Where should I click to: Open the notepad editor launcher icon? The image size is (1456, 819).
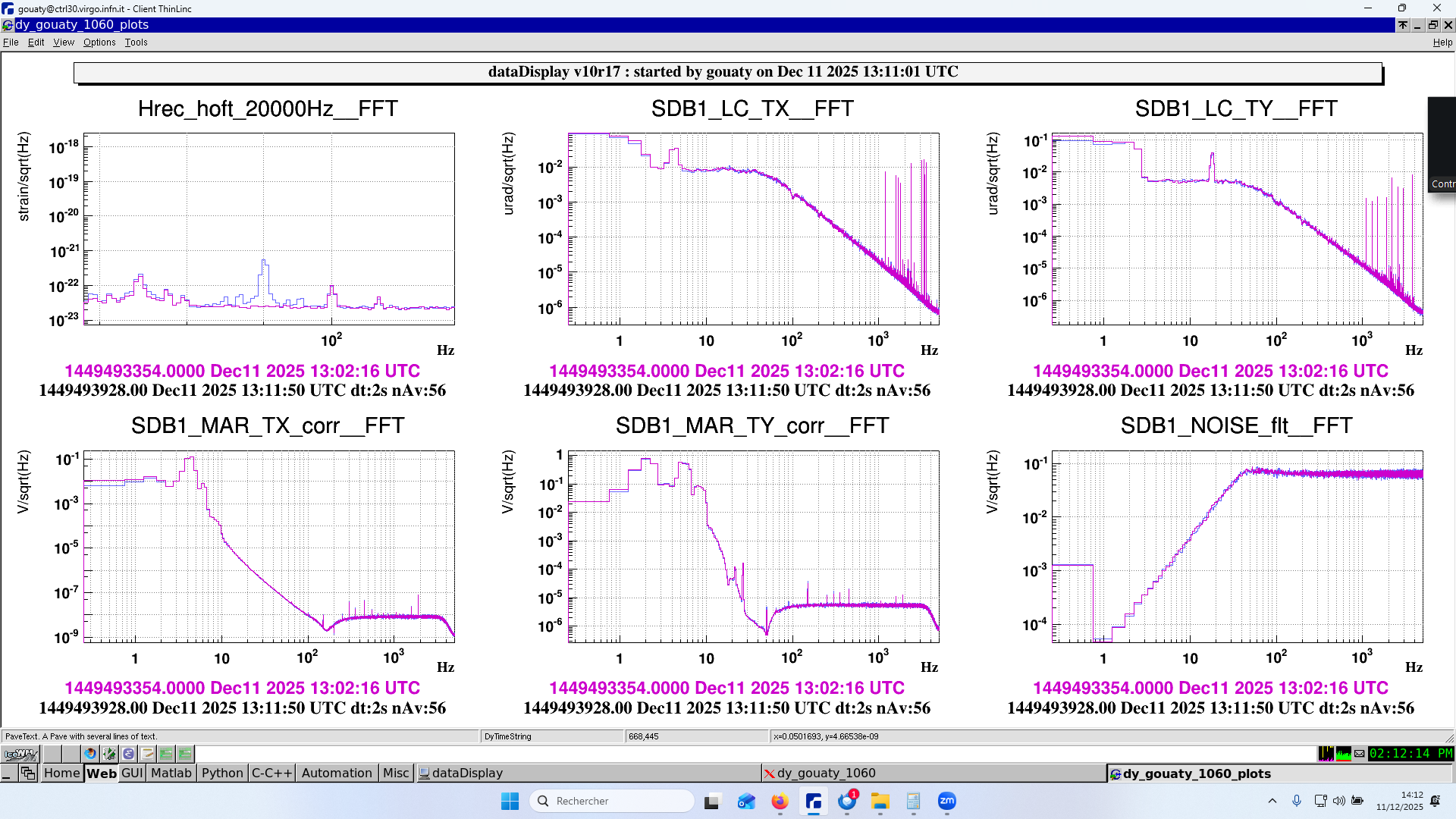(147, 754)
